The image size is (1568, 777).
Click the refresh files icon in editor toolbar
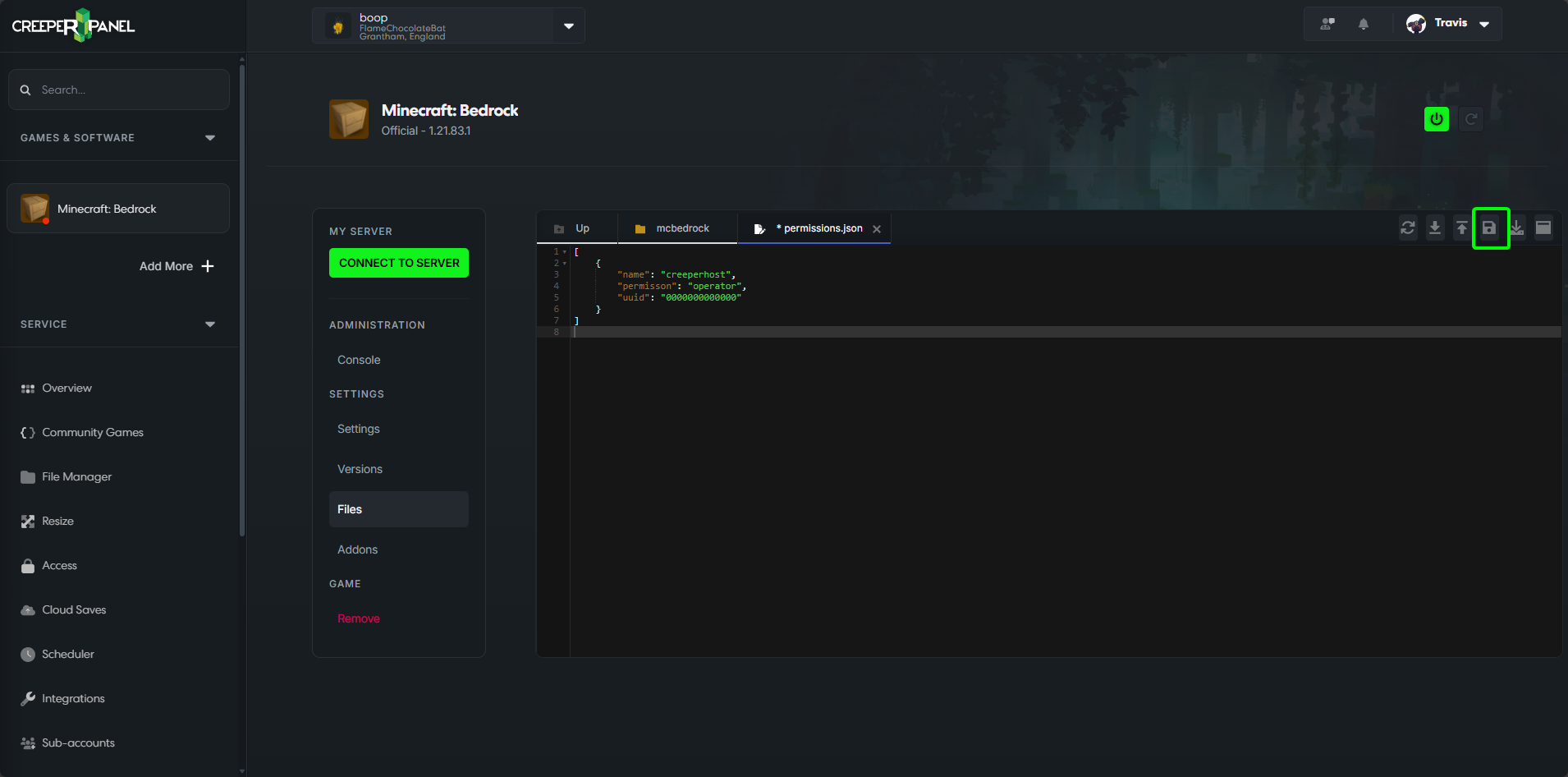1407,228
